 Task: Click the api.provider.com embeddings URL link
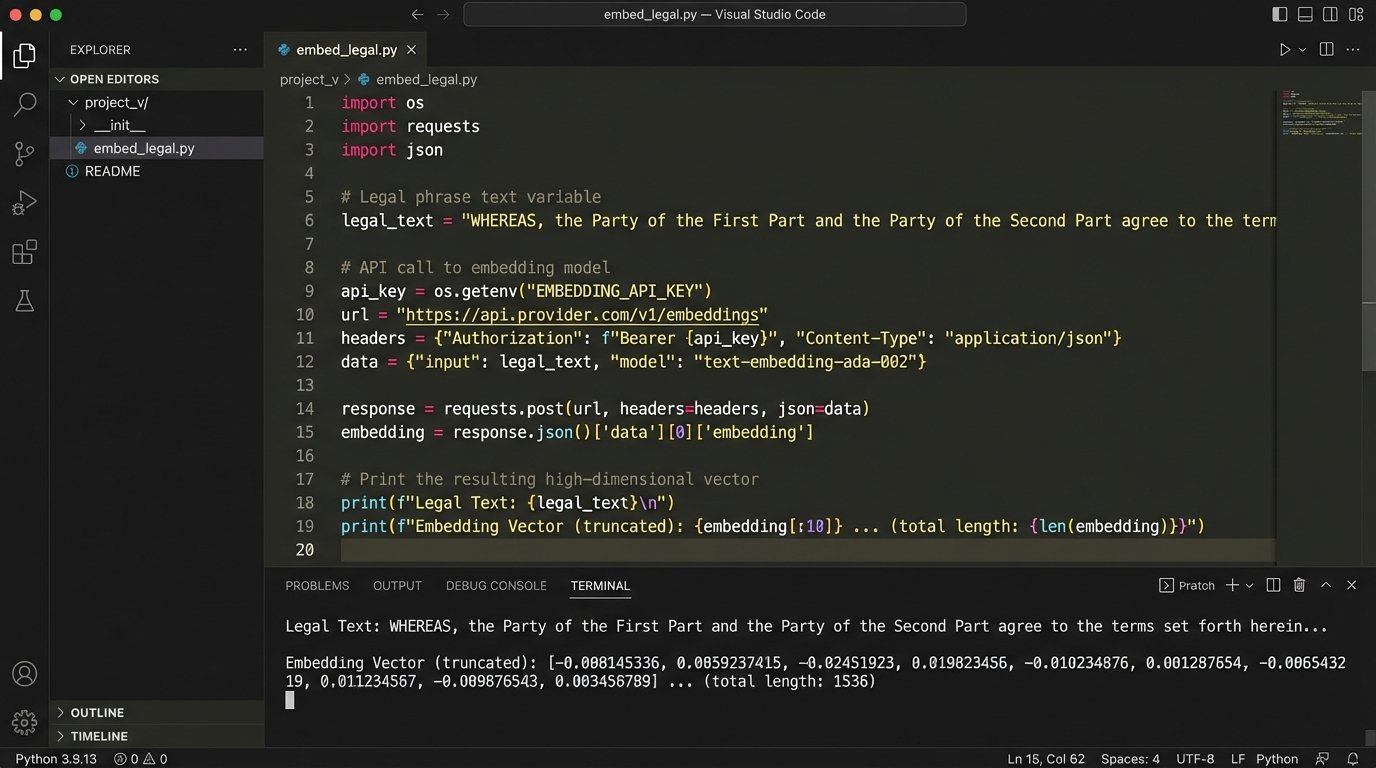tap(581, 315)
